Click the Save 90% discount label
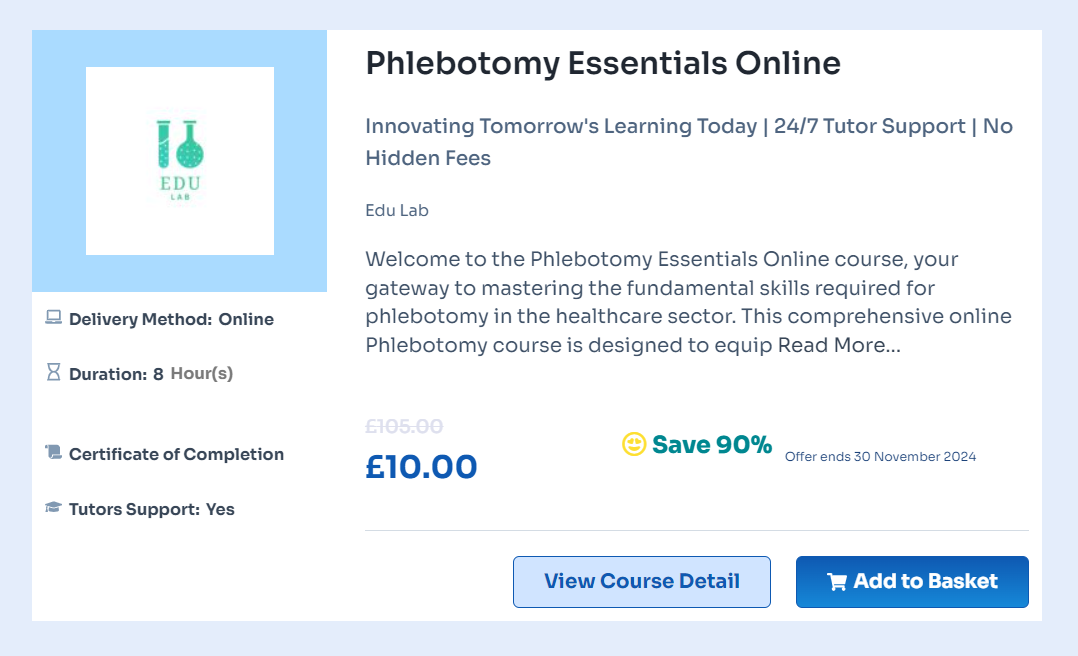Image resolution: width=1078 pixels, height=656 pixels. (712, 445)
